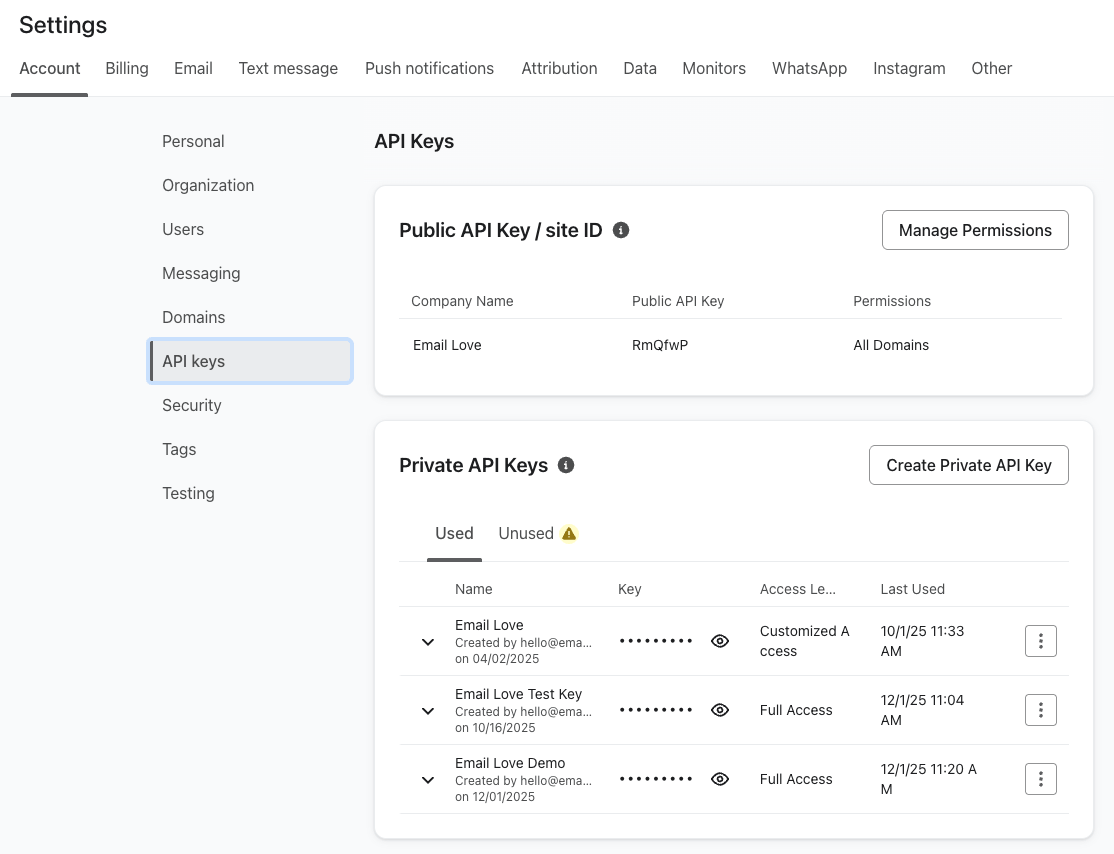Viewport: 1114px width, 854px height.
Task: Click the Company Name column header
Action: 462,301
